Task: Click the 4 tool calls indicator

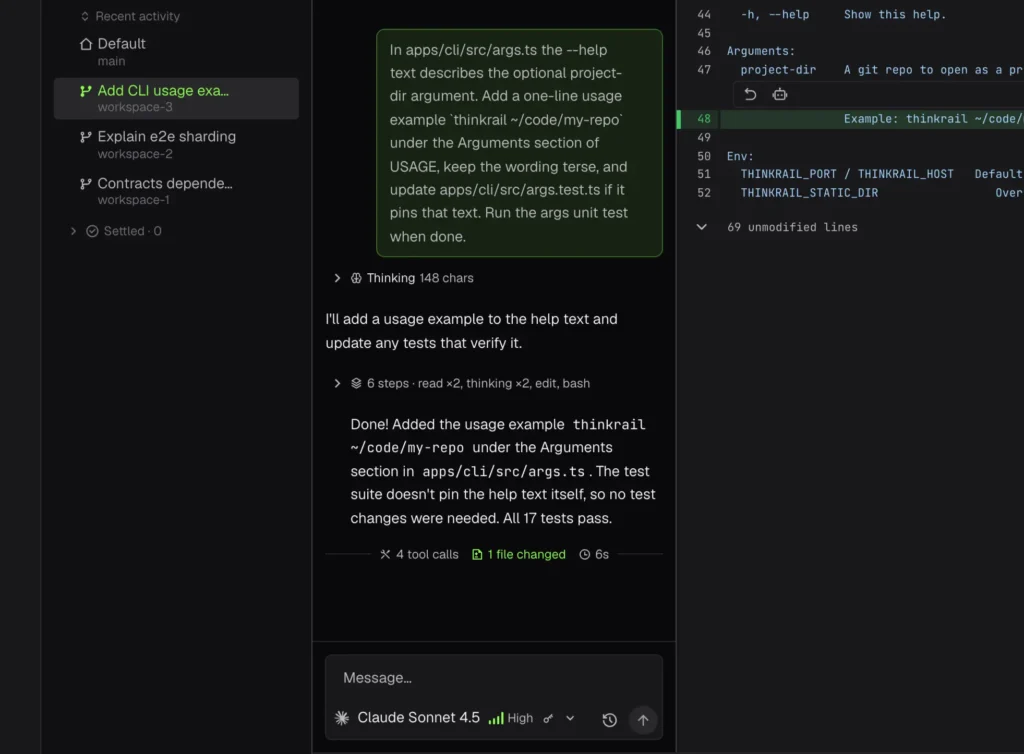Action: point(419,554)
